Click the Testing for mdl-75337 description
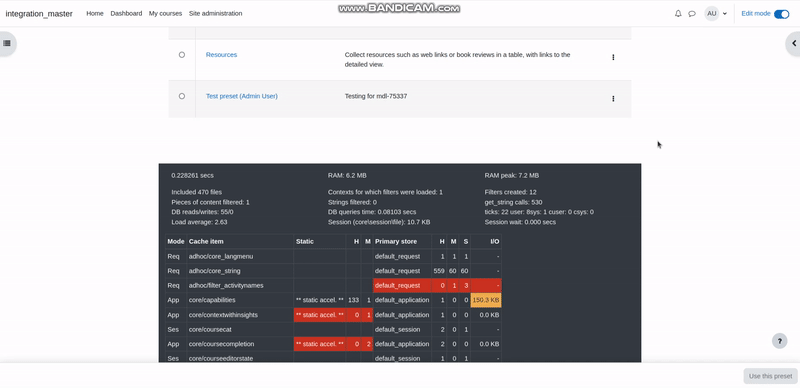 (376, 96)
